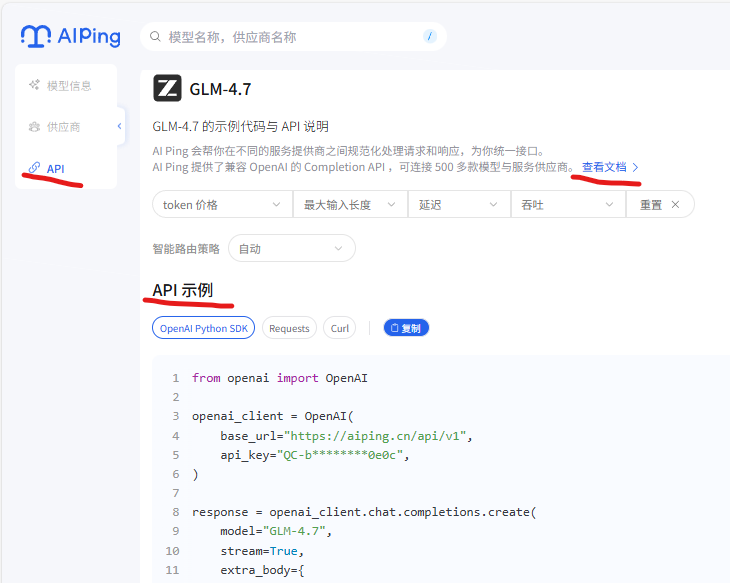Screen dimensions: 730x583
Task: Click the api_key value in code
Action: (340, 455)
